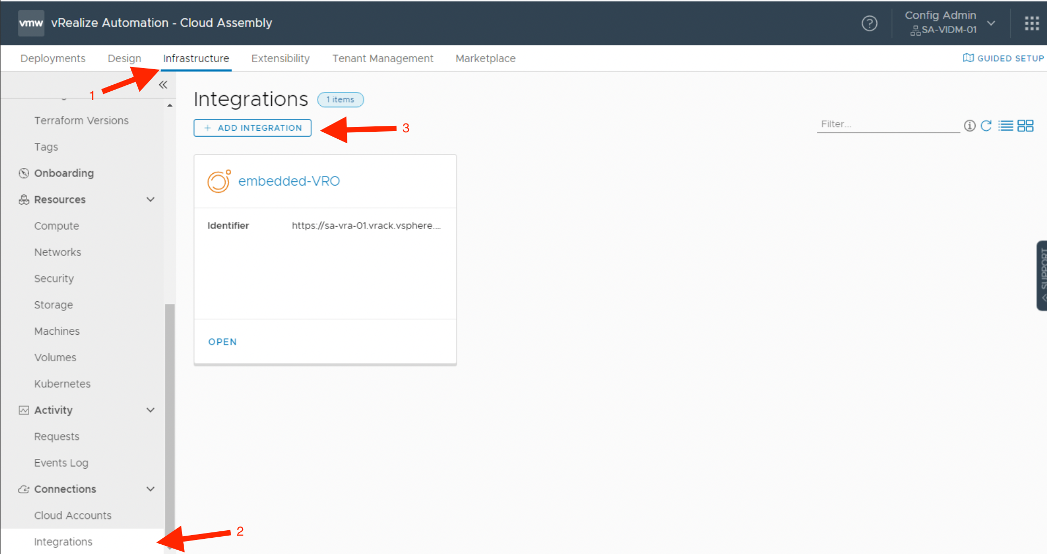Click the filter info icon
Screen dimensions: 1048x554
(969, 126)
